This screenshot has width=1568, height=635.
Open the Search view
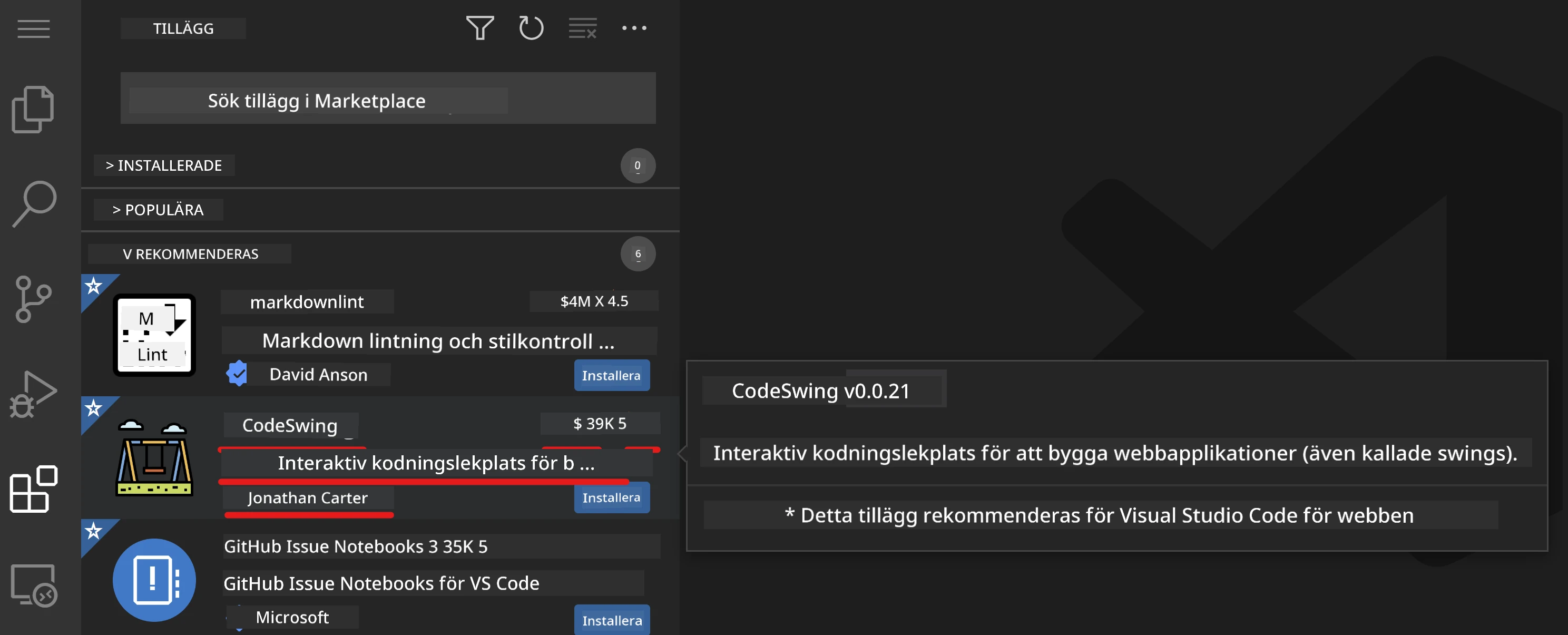coord(34,204)
